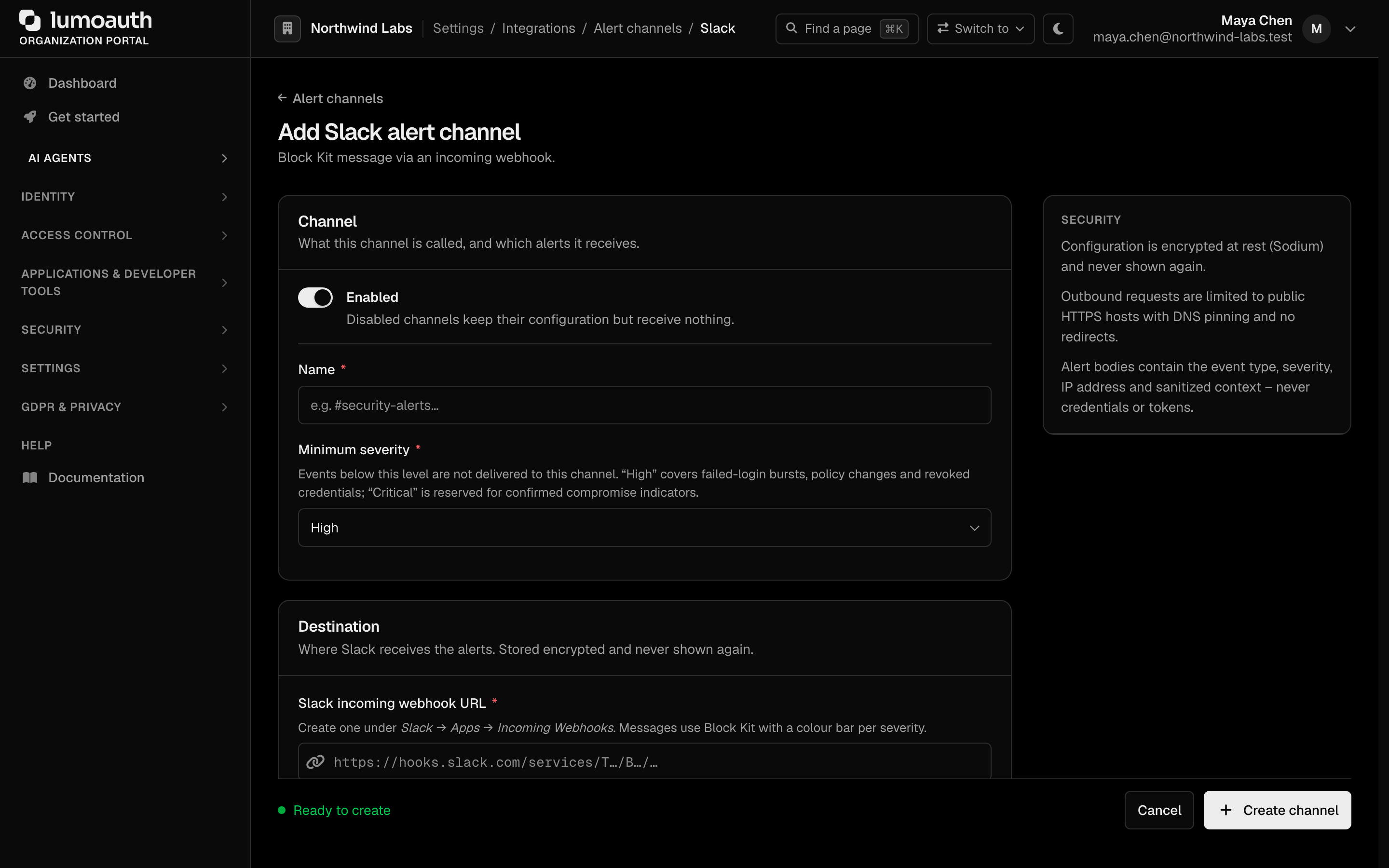Screen dimensions: 1389x868
Task: Click the ⌘K shortcut badge
Action: (894, 29)
